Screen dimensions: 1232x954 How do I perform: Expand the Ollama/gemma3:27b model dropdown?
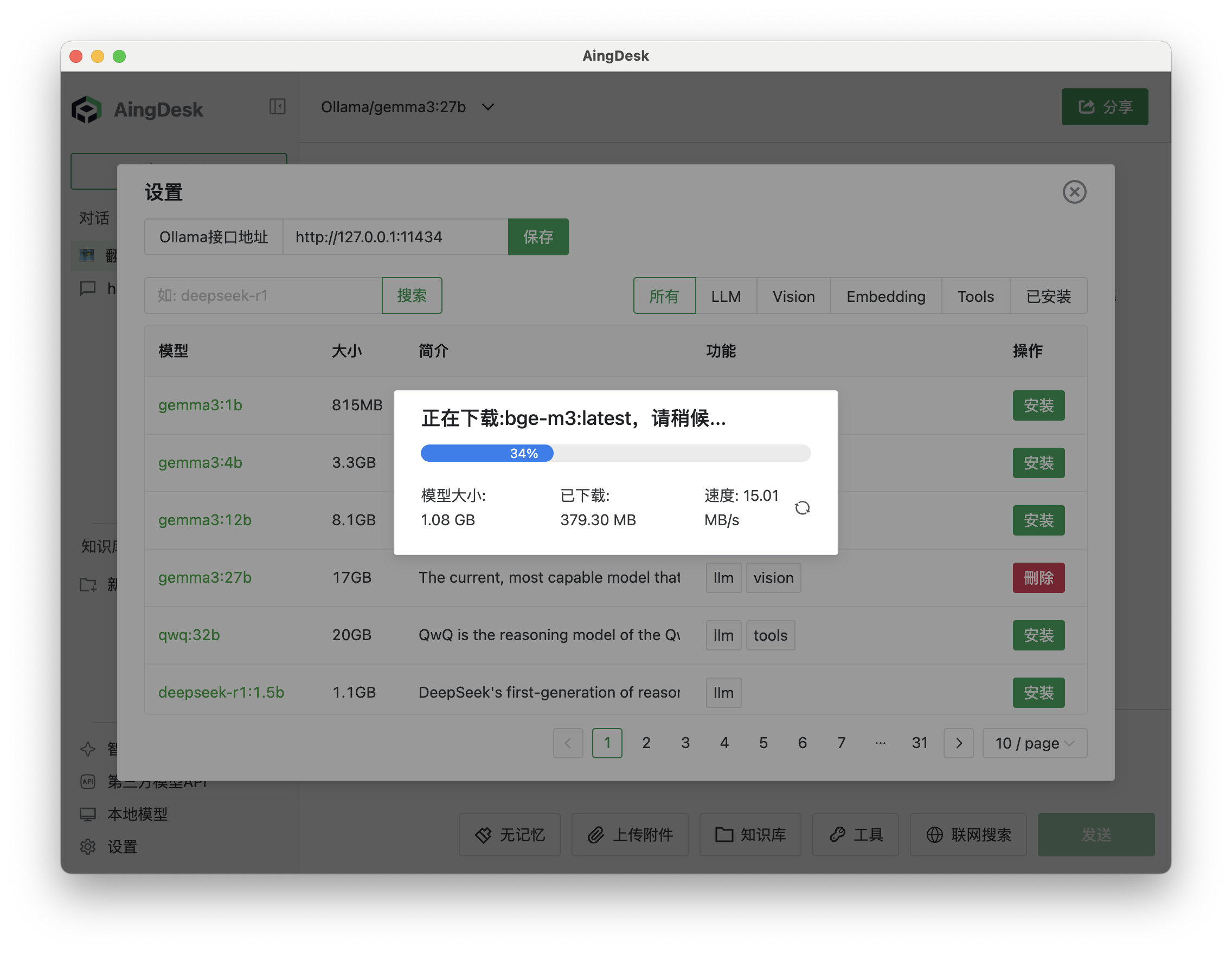tap(407, 107)
